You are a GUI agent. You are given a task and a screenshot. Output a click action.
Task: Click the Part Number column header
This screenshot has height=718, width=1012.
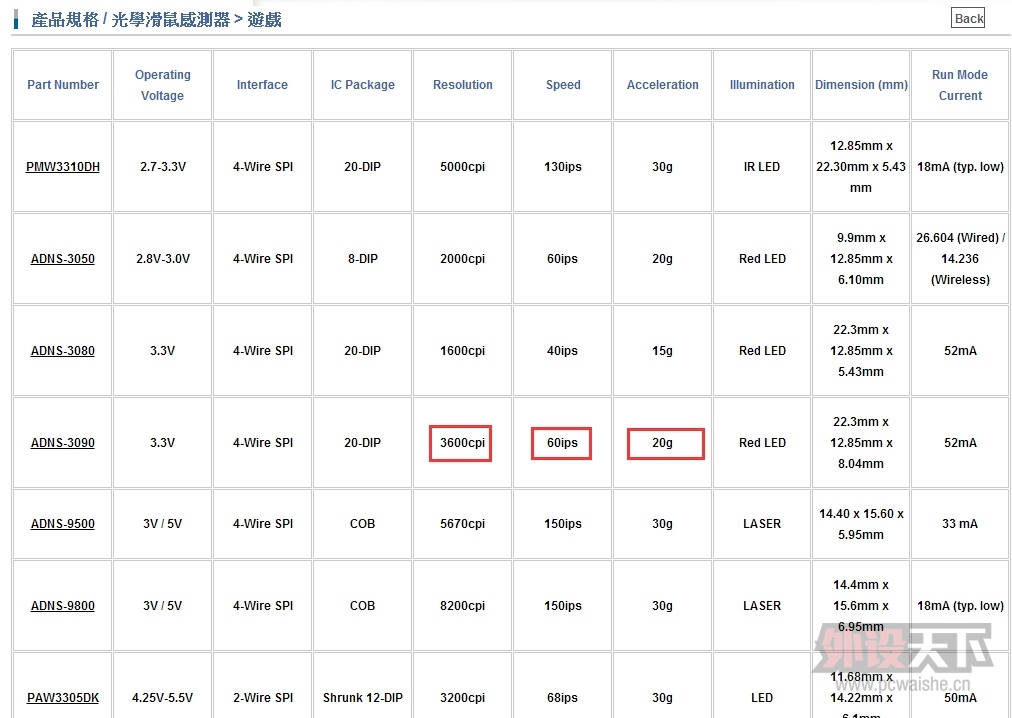pyautogui.click(x=63, y=85)
